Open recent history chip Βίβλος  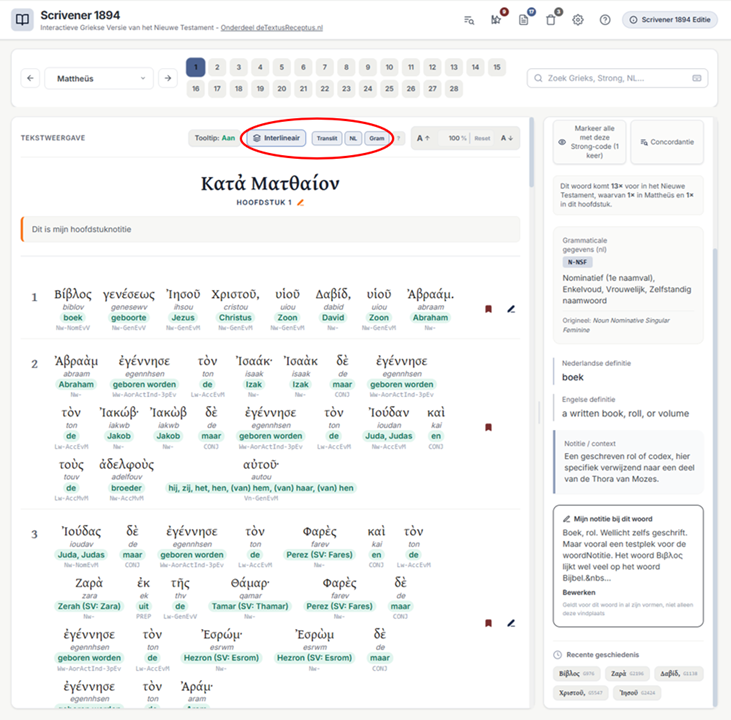577,673
